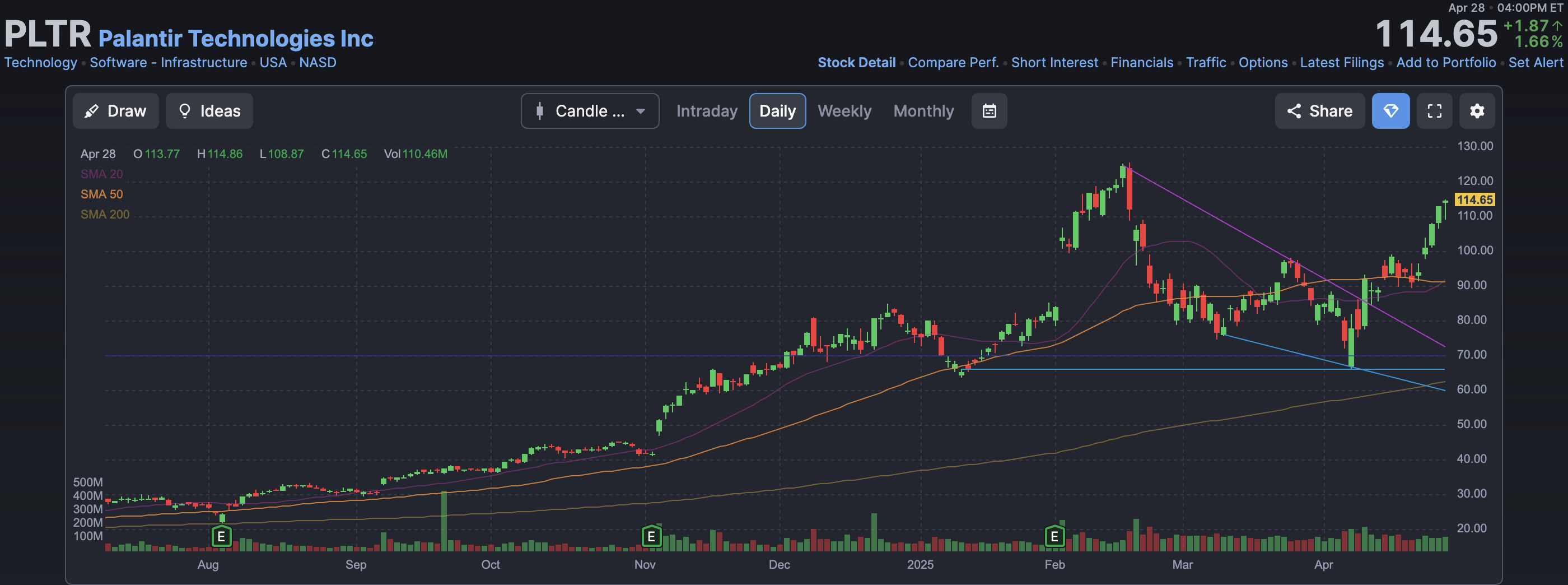Click the lightbulb icon in Ideas button
1568x585 pixels.
click(x=184, y=111)
